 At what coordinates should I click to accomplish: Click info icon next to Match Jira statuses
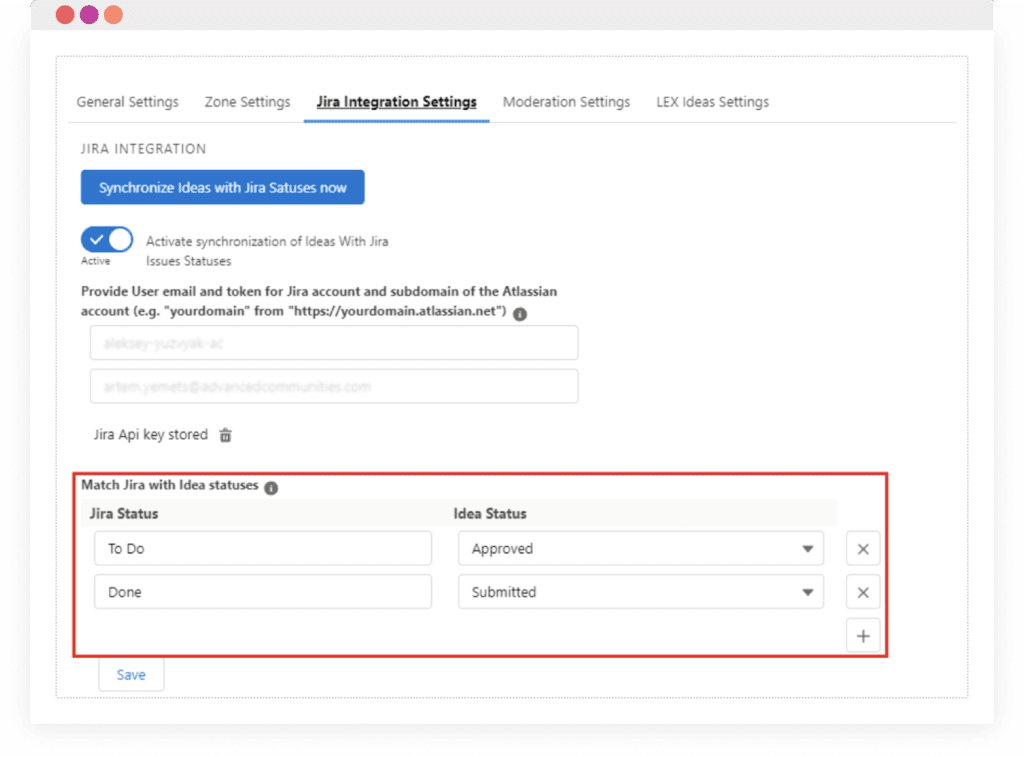pyautogui.click(x=271, y=487)
